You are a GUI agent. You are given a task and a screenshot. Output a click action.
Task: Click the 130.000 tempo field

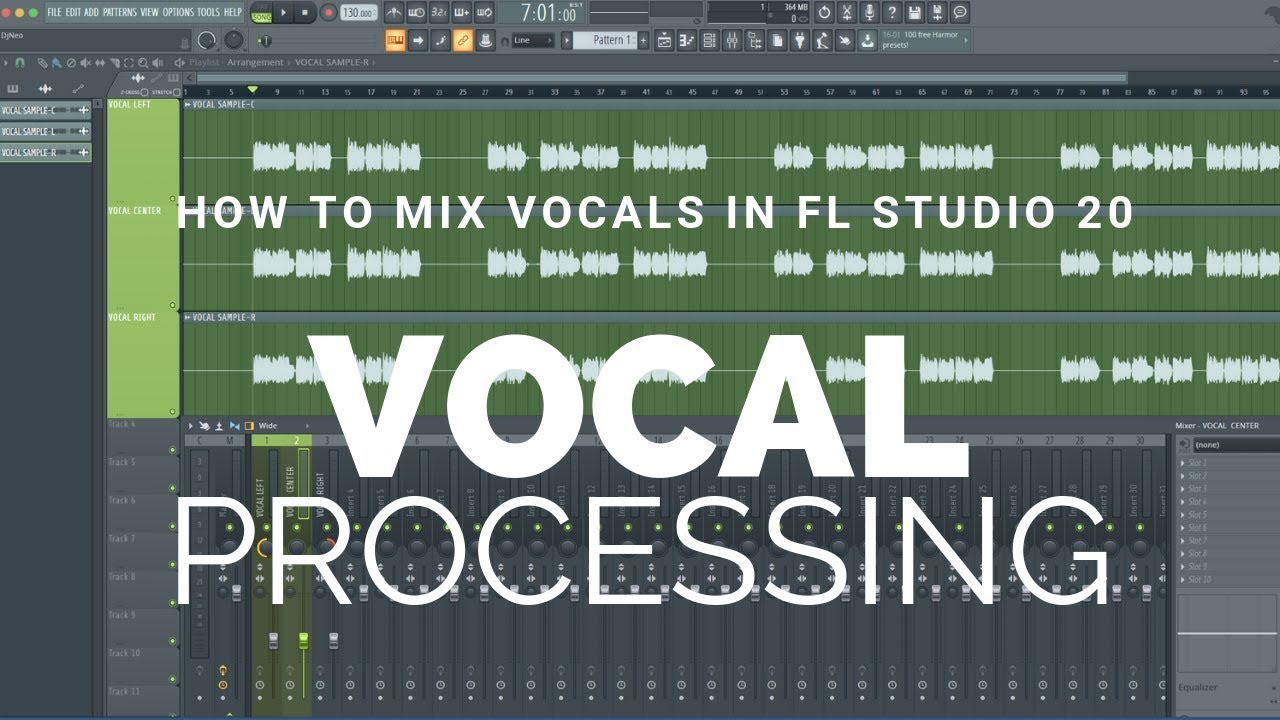[x=357, y=13]
